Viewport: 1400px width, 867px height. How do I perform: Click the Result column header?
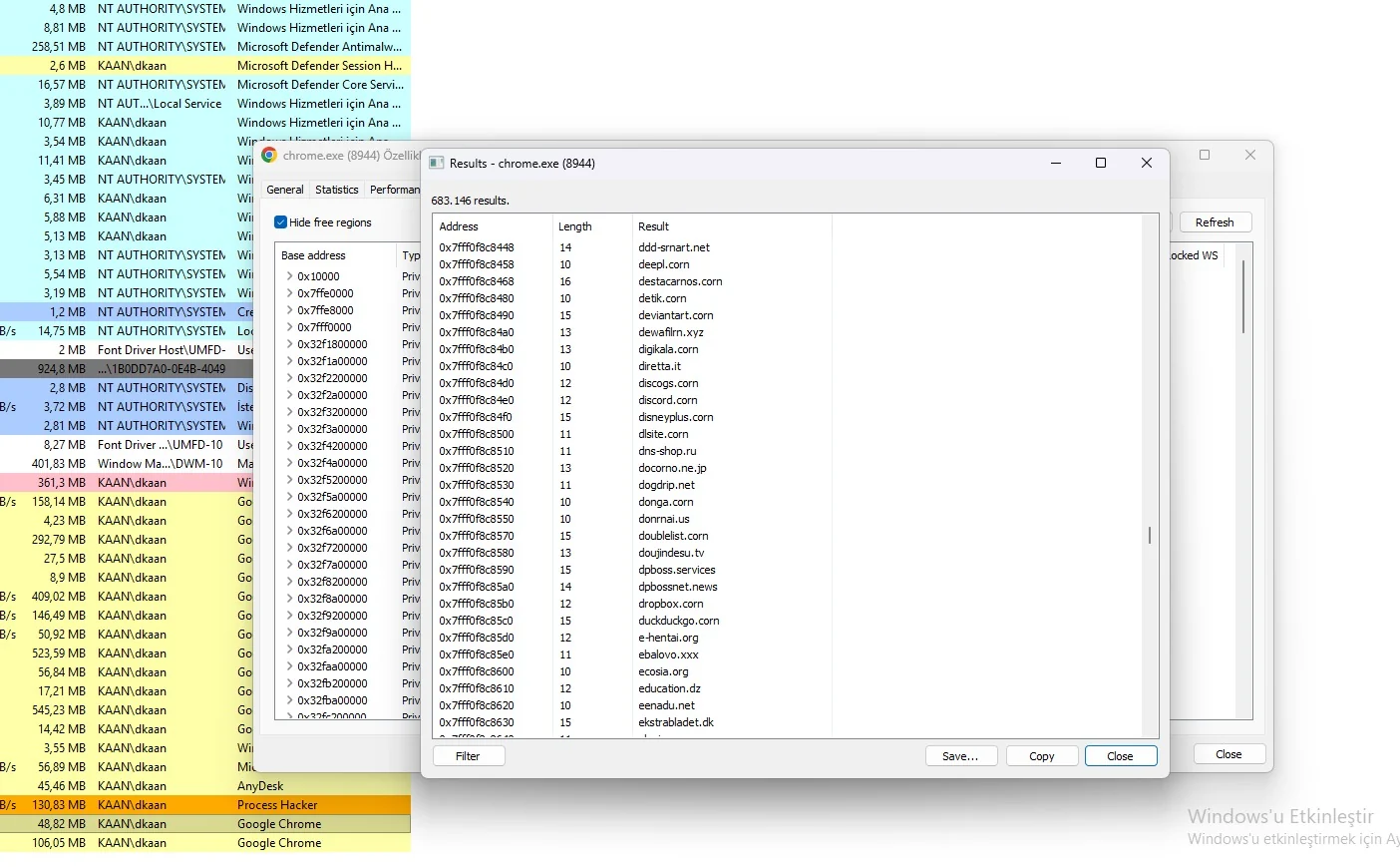(x=732, y=226)
